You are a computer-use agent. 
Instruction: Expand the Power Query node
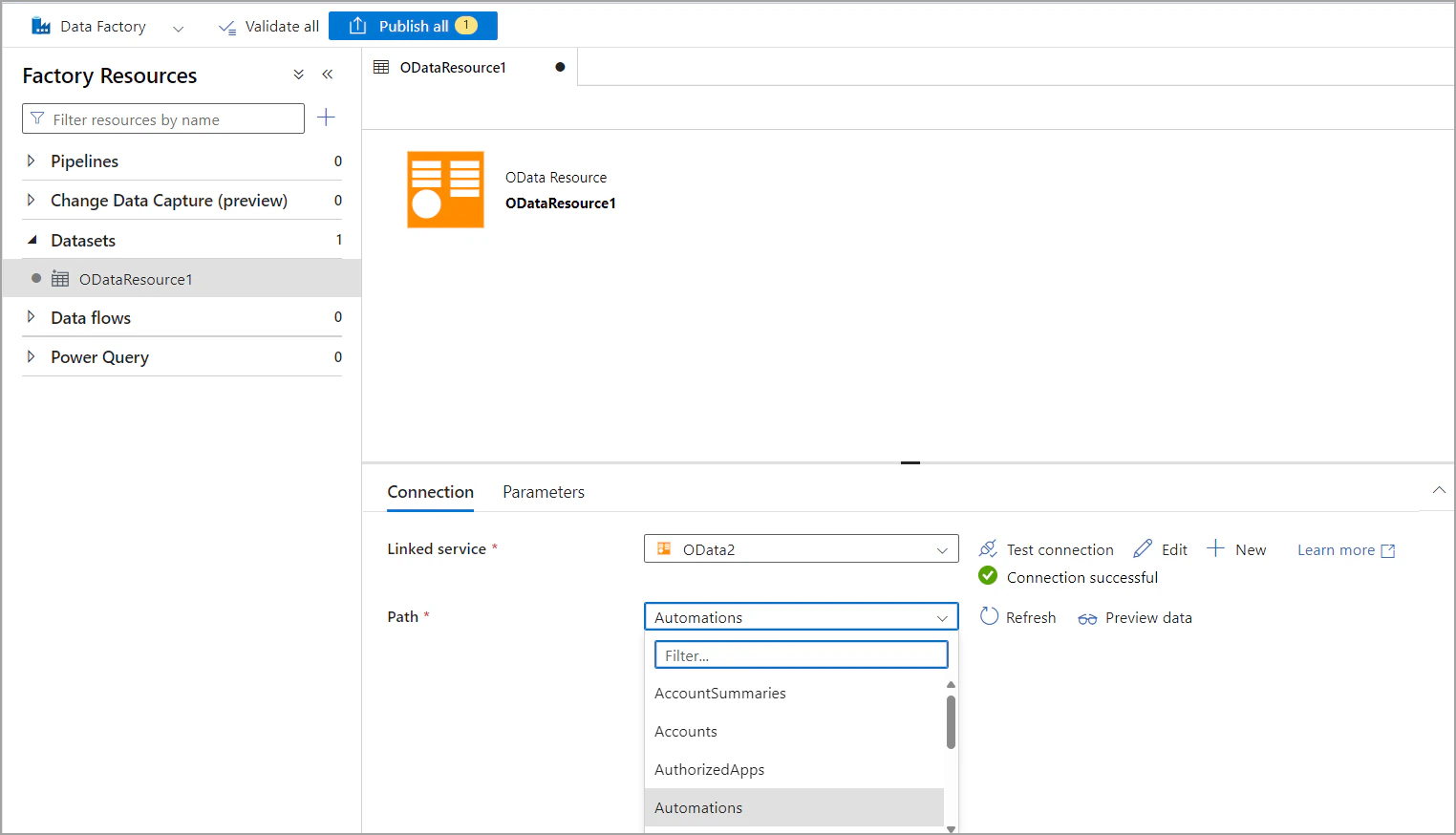pyautogui.click(x=31, y=356)
